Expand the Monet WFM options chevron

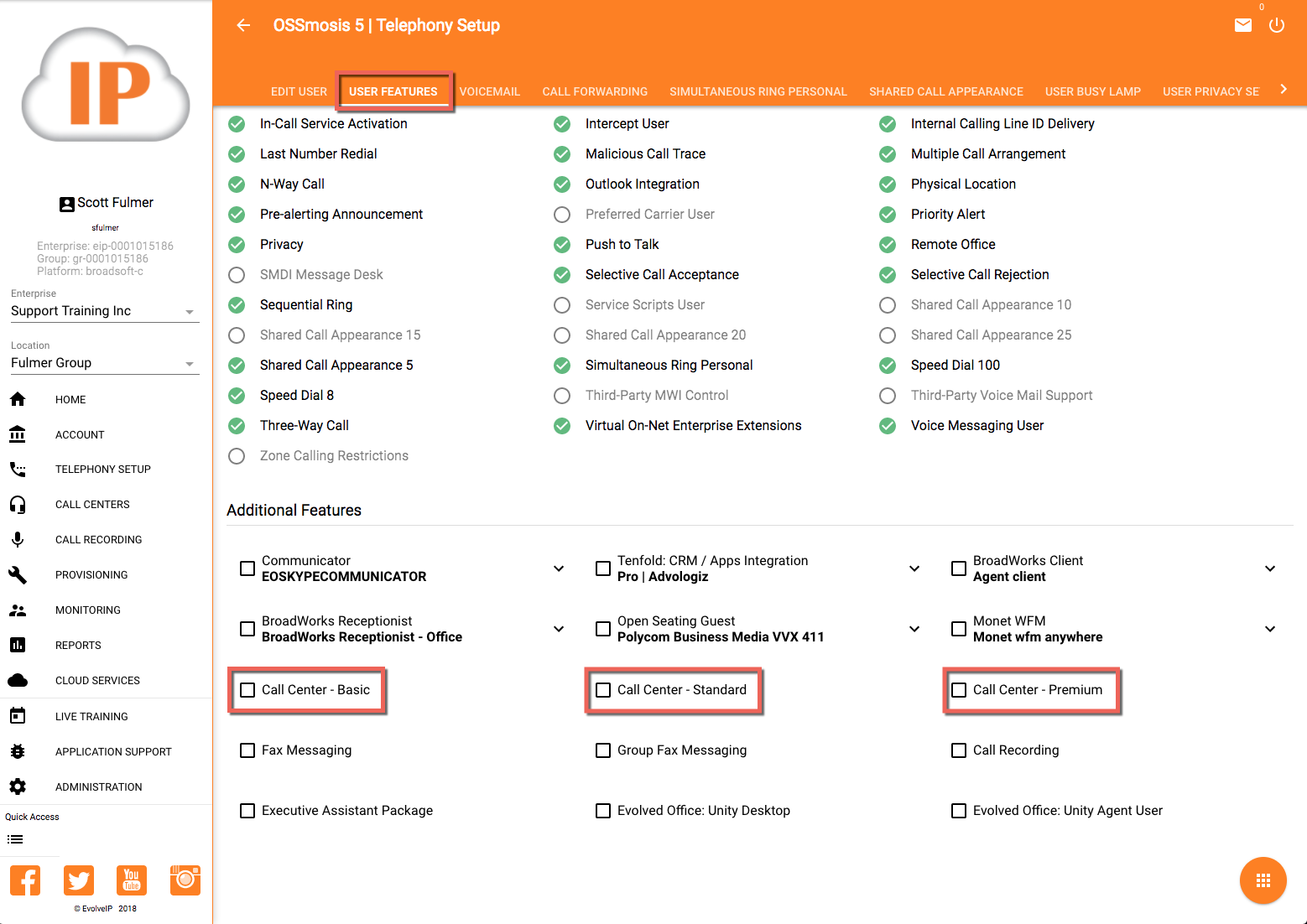click(x=1270, y=629)
